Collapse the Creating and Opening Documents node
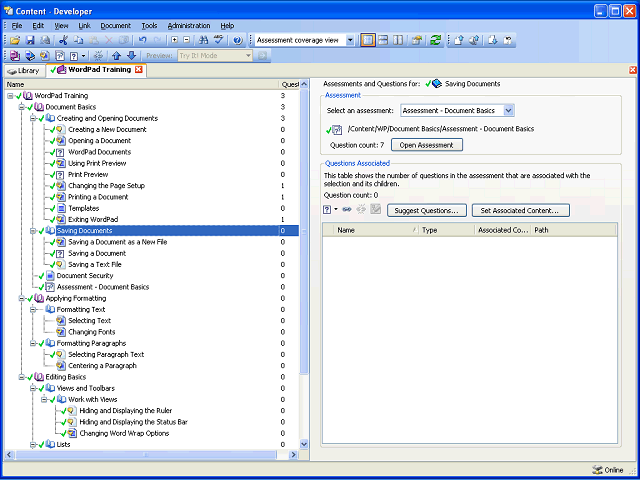The width and height of the screenshot is (640, 480). pyautogui.click(x=33, y=118)
